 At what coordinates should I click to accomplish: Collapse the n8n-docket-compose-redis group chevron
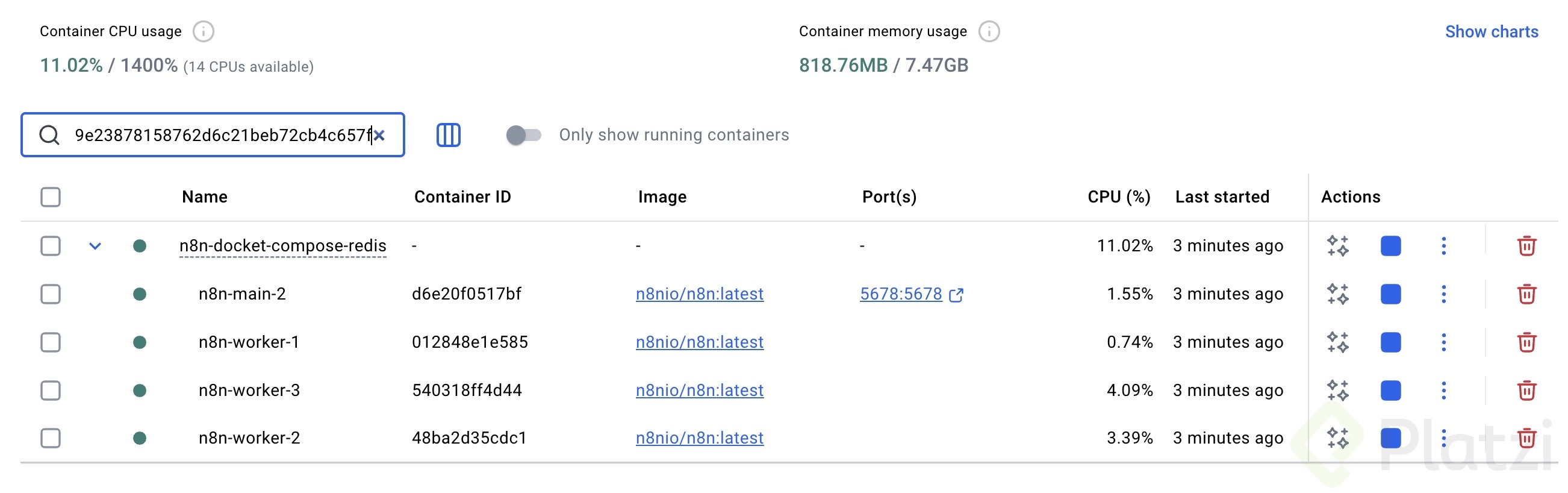coord(95,246)
